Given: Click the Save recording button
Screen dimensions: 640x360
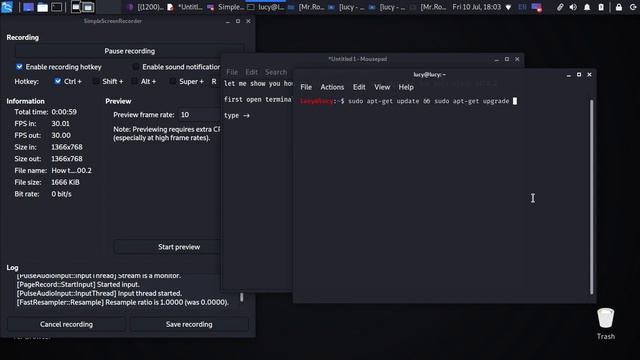Looking at the screenshot, I should (x=189, y=324).
